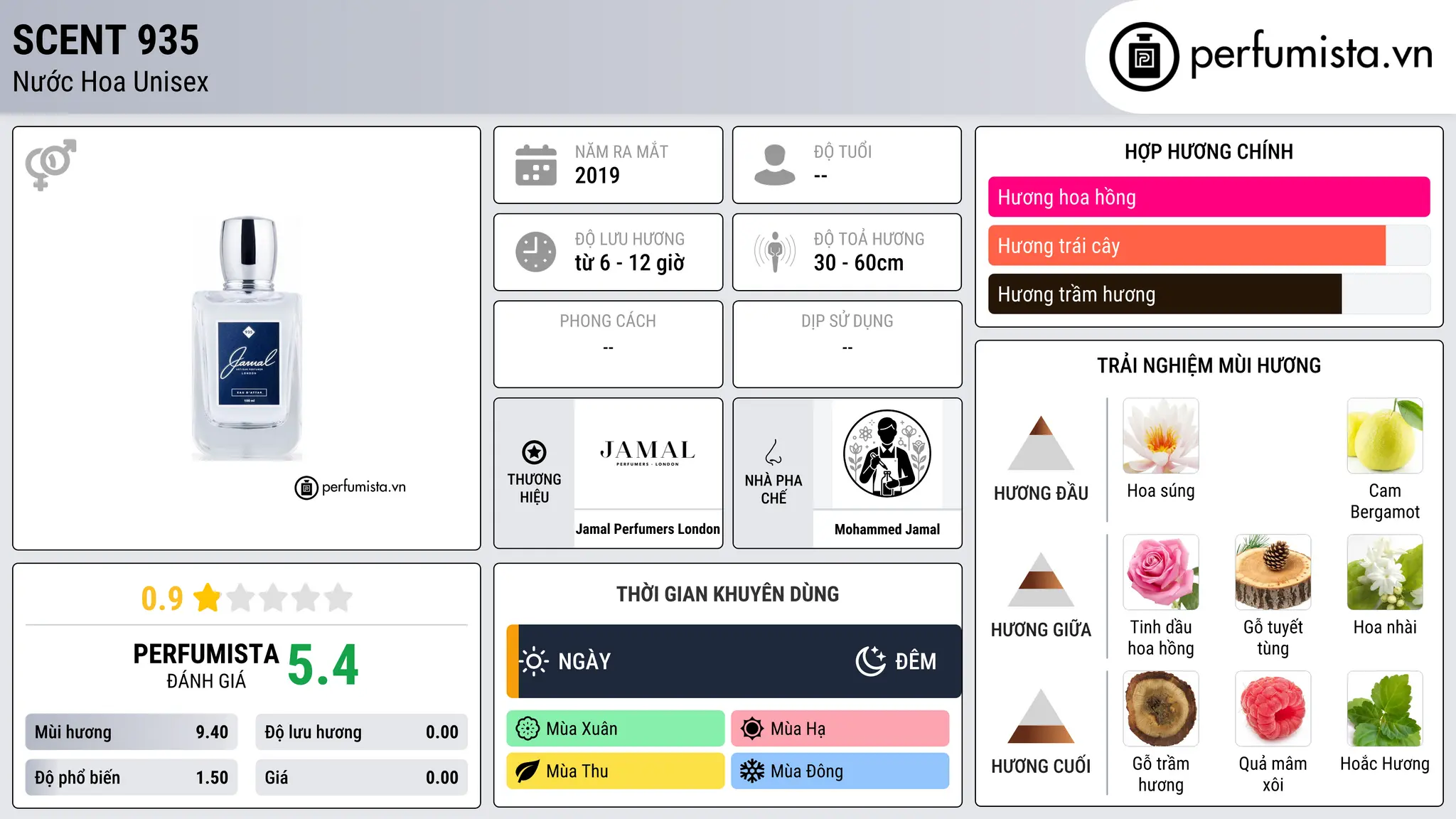Choose the Mùa Xuân season tile

pyautogui.click(x=616, y=729)
